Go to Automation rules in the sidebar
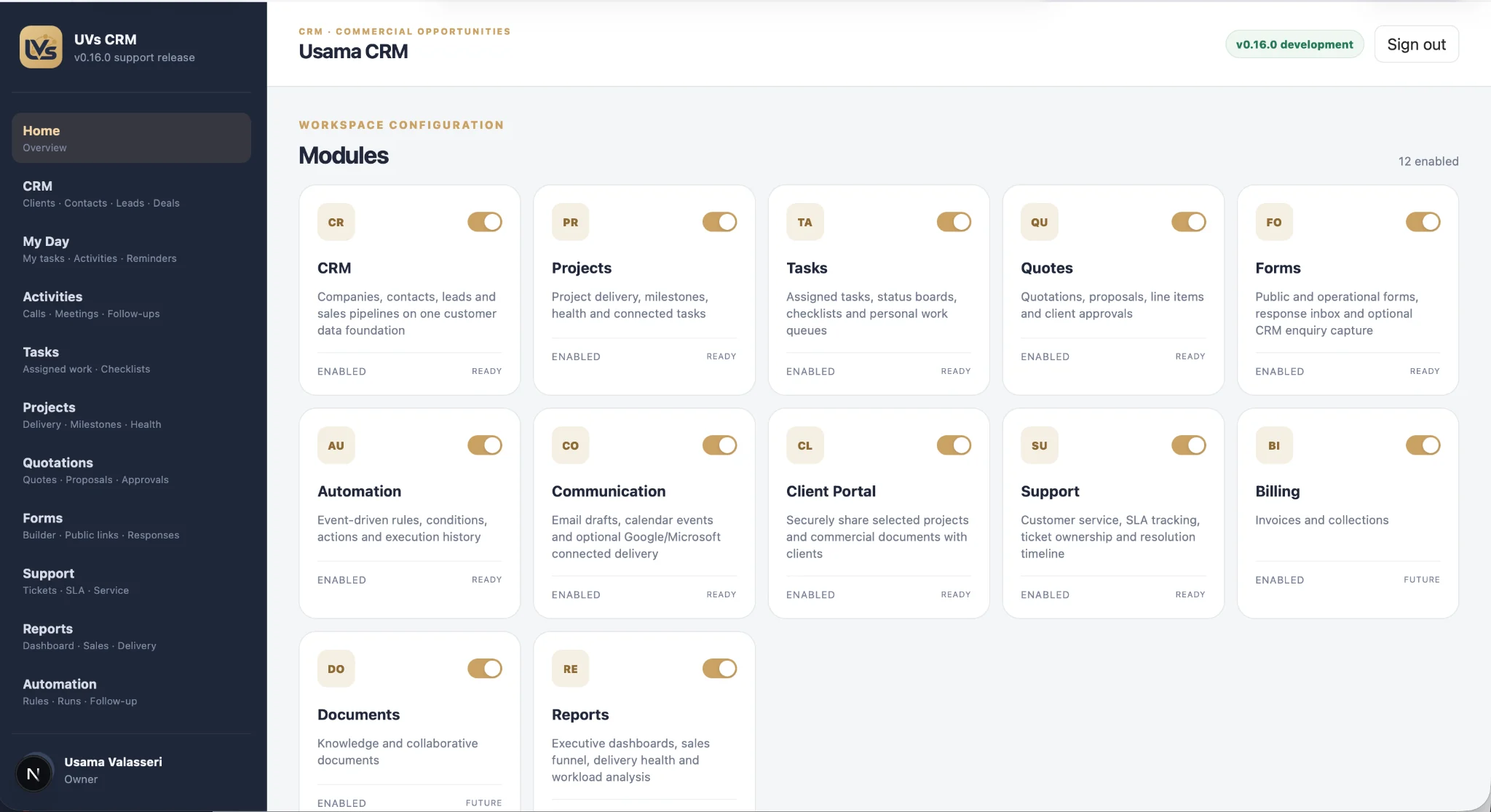The height and width of the screenshot is (812, 1491). tap(131, 691)
